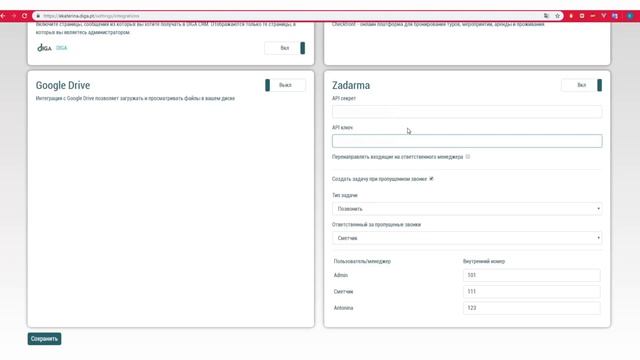The height and width of the screenshot is (360, 640).
Task: Edit Antonina internal number field 123
Action: [531, 308]
